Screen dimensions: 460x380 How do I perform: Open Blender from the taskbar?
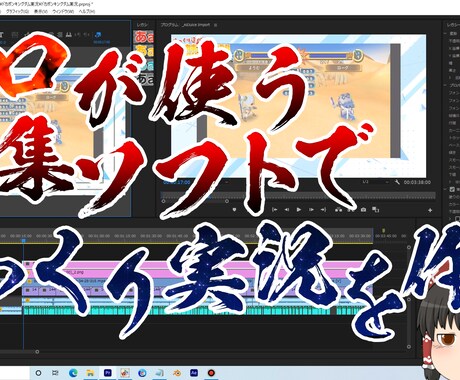(177, 373)
